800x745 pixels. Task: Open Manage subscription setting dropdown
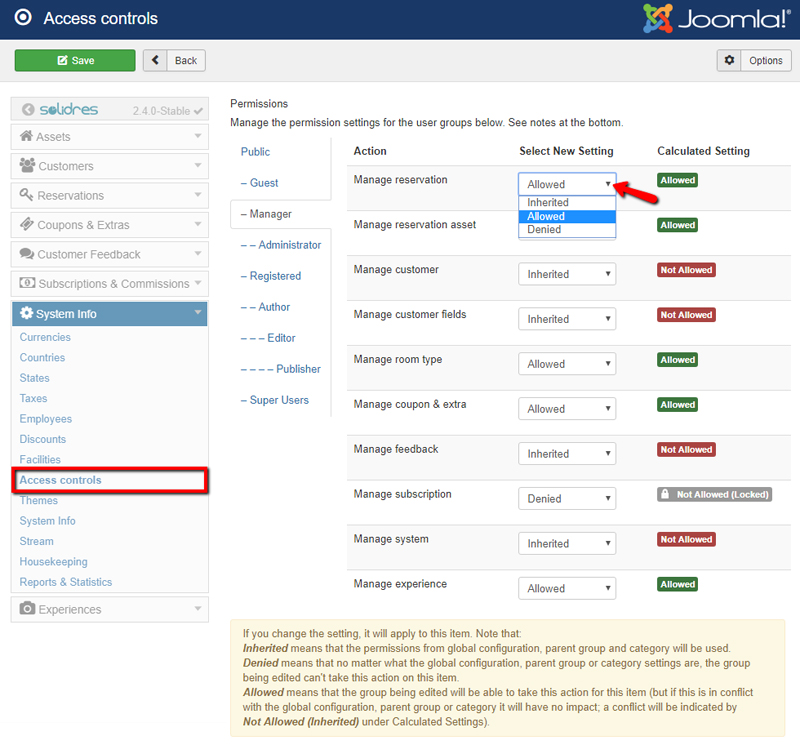[567, 499]
